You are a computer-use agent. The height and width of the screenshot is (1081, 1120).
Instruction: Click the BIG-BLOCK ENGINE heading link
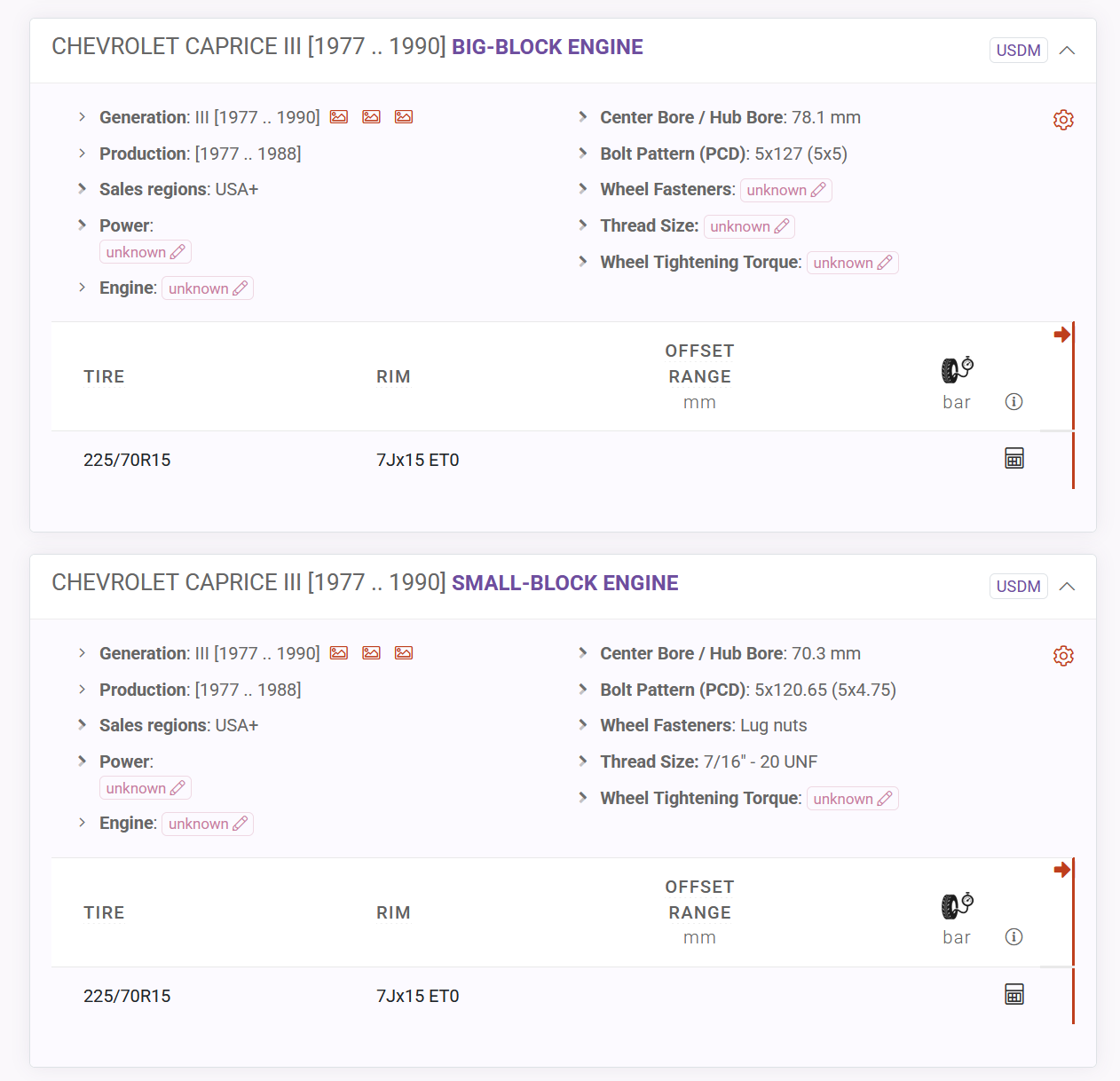coord(547,47)
